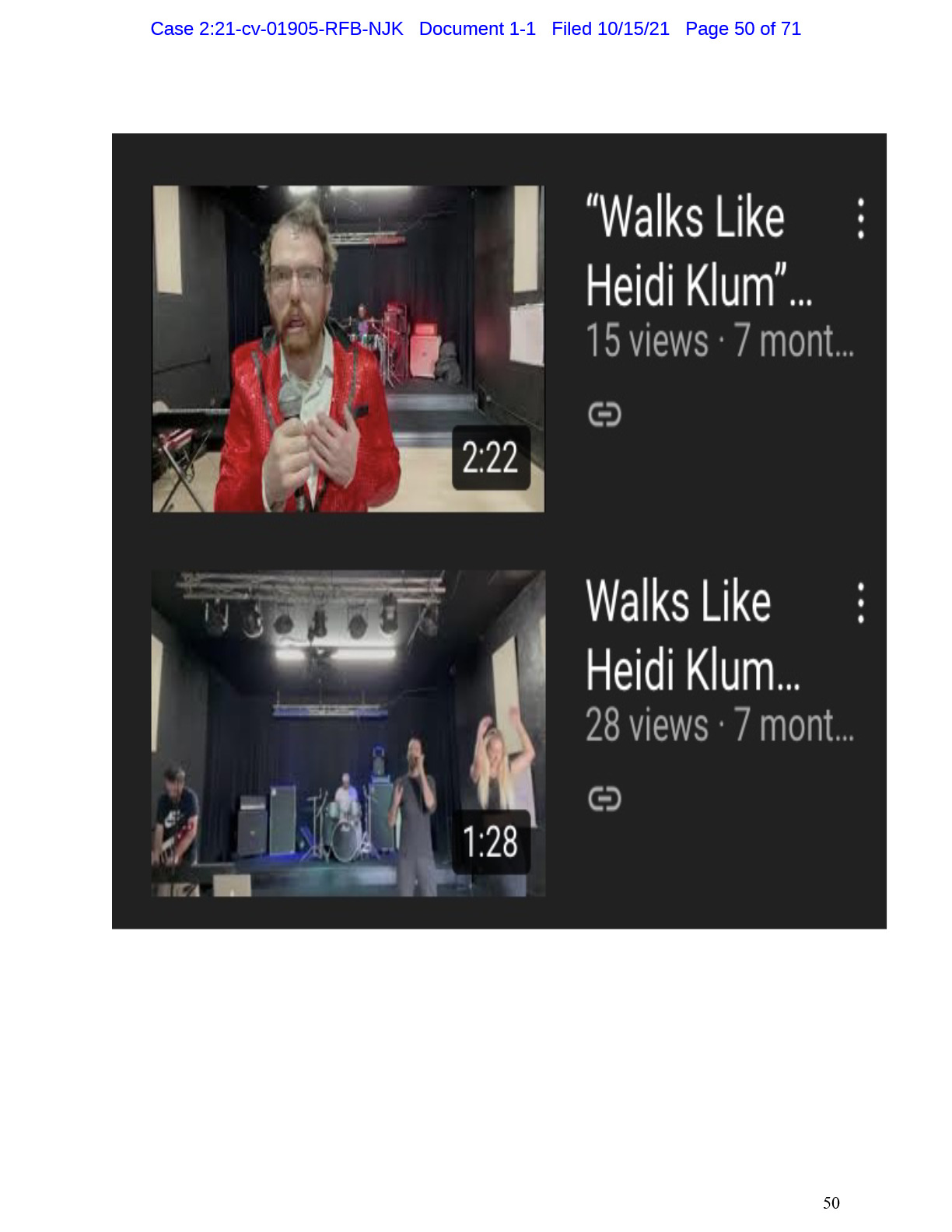This screenshot has width=952, height=1232.
Task: Click the Document 1-1 header text
Action: [478, 29]
